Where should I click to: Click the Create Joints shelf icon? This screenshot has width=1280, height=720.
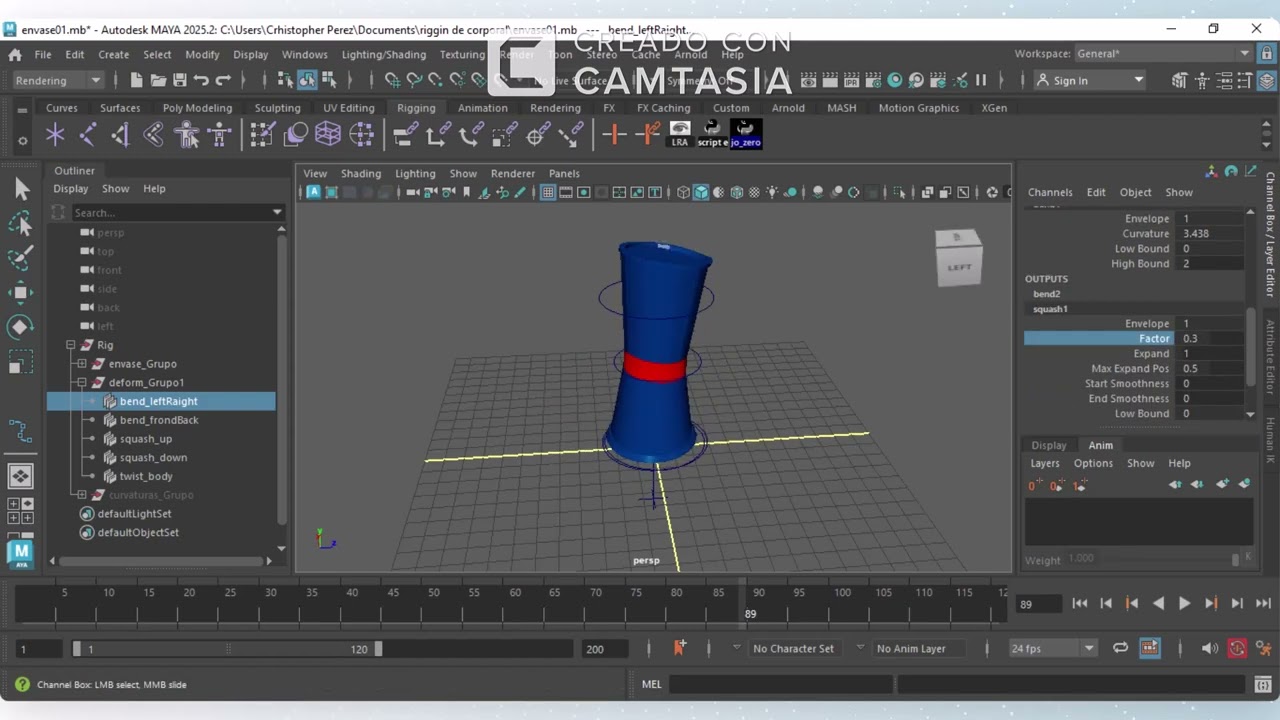pyautogui.click(x=88, y=134)
